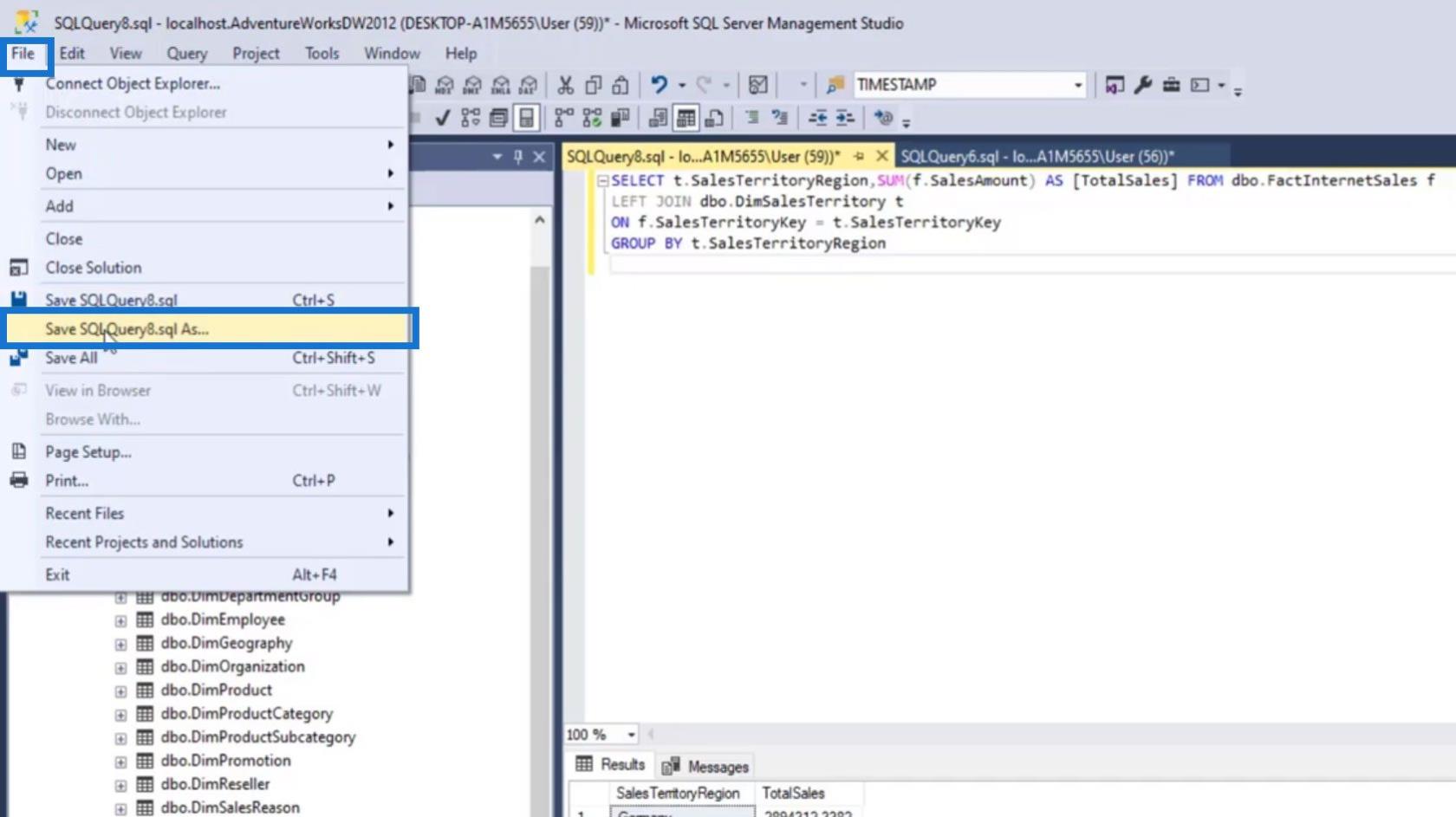Screen dimensions: 1456x817
Task: Click the DAX query toolbar icon
Action: [528, 85]
